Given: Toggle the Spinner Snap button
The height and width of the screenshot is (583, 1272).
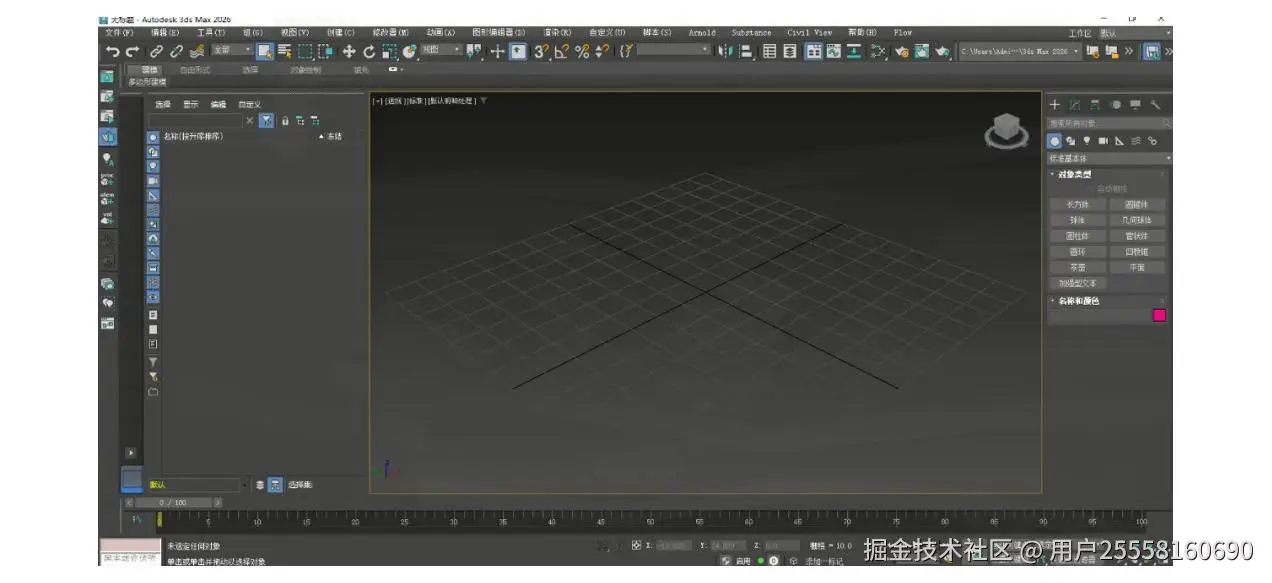Looking at the screenshot, I should click(x=602, y=51).
